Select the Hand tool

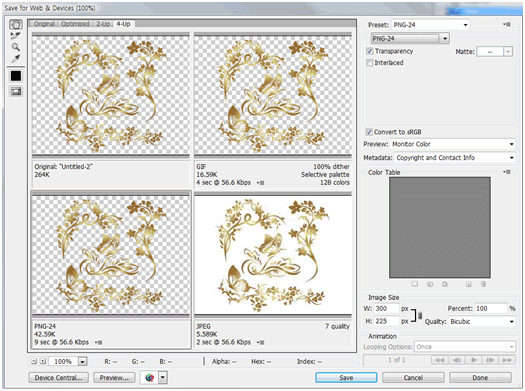tap(16, 24)
